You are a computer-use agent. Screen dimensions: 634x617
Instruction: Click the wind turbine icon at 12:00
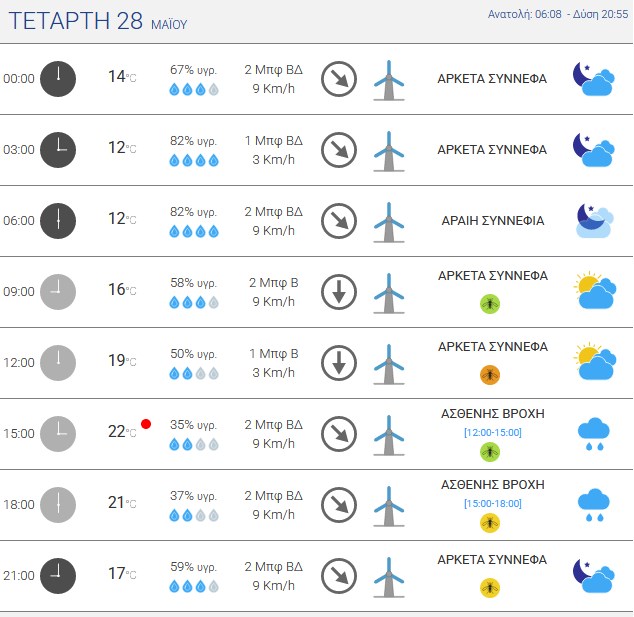click(389, 364)
